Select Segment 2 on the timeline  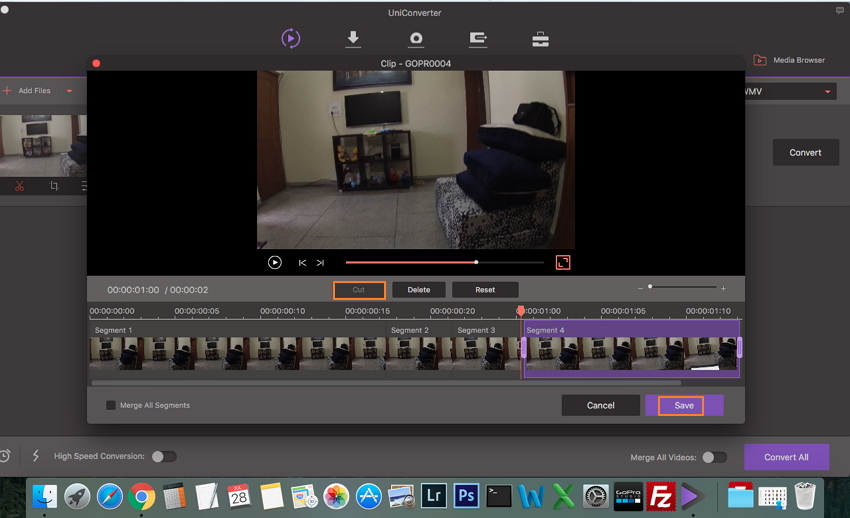pos(419,347)
